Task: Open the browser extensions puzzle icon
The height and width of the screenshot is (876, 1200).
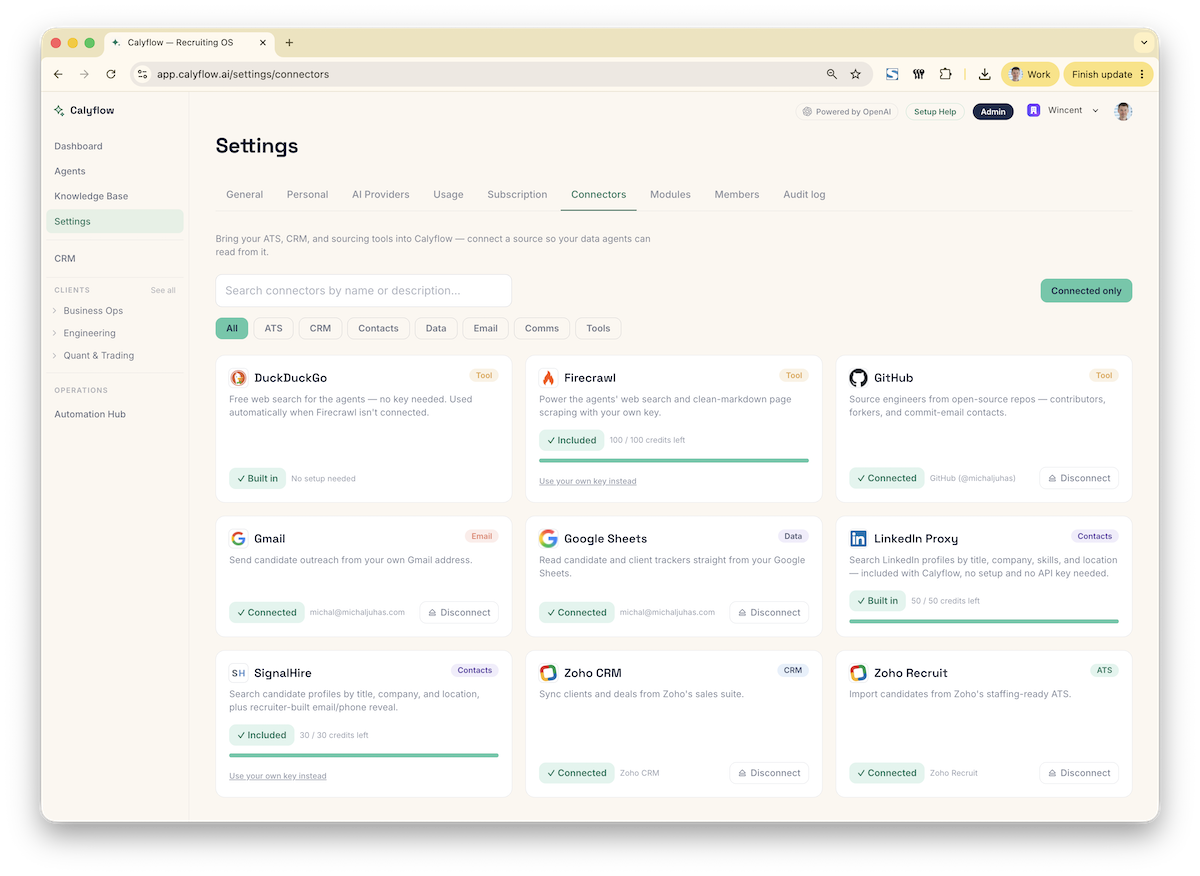Action: click(x=946, y=74)
